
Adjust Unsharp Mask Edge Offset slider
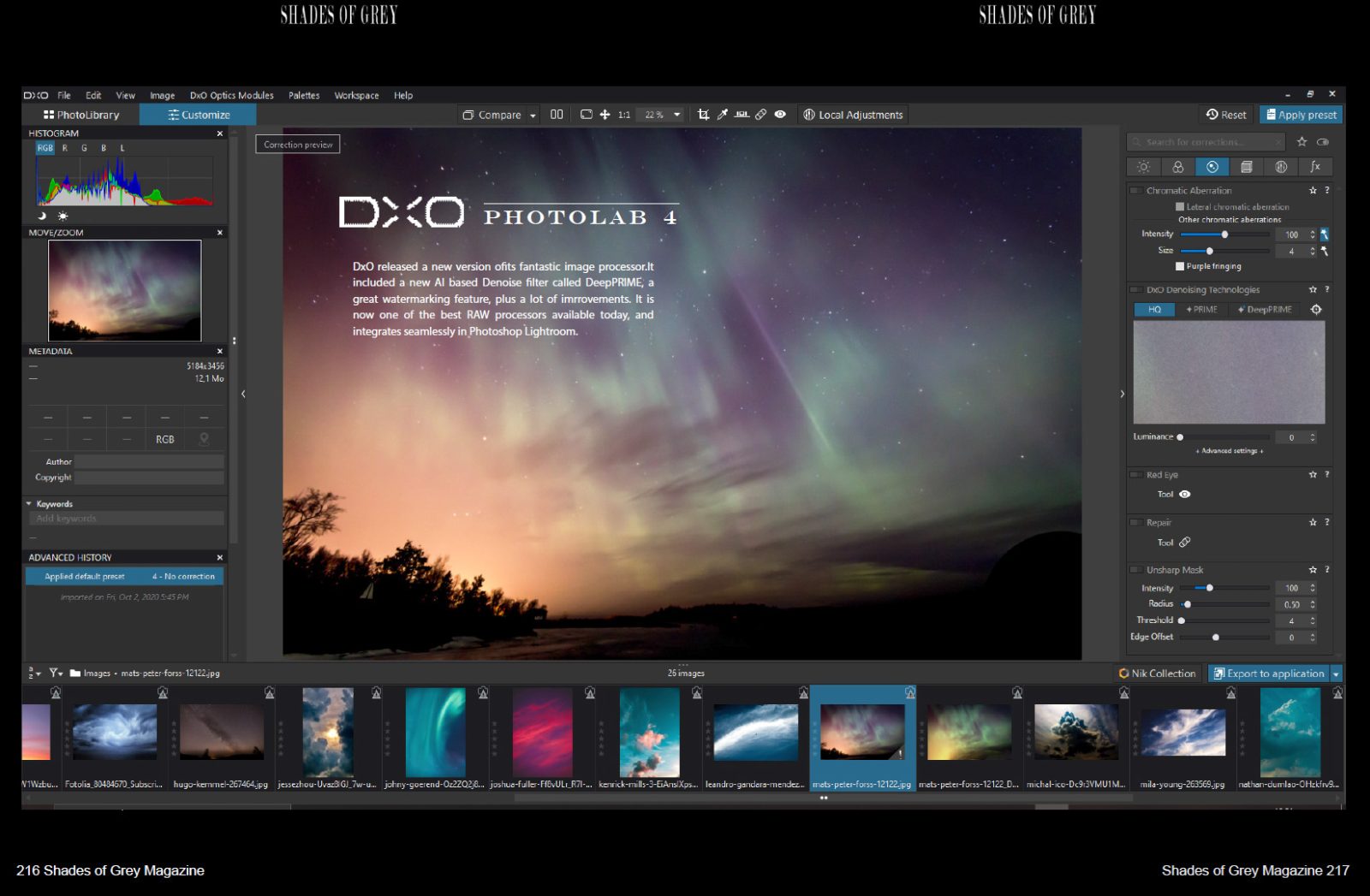tap(1225, 638)
